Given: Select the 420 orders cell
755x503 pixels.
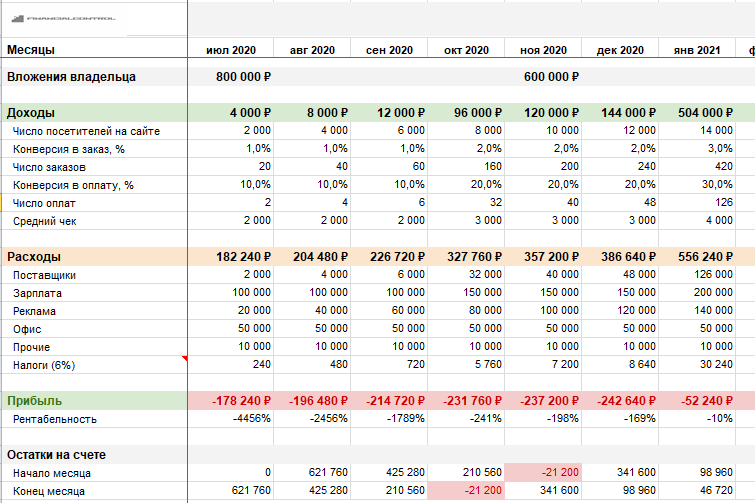Looking at the screenshot, I should coord(697,167).
